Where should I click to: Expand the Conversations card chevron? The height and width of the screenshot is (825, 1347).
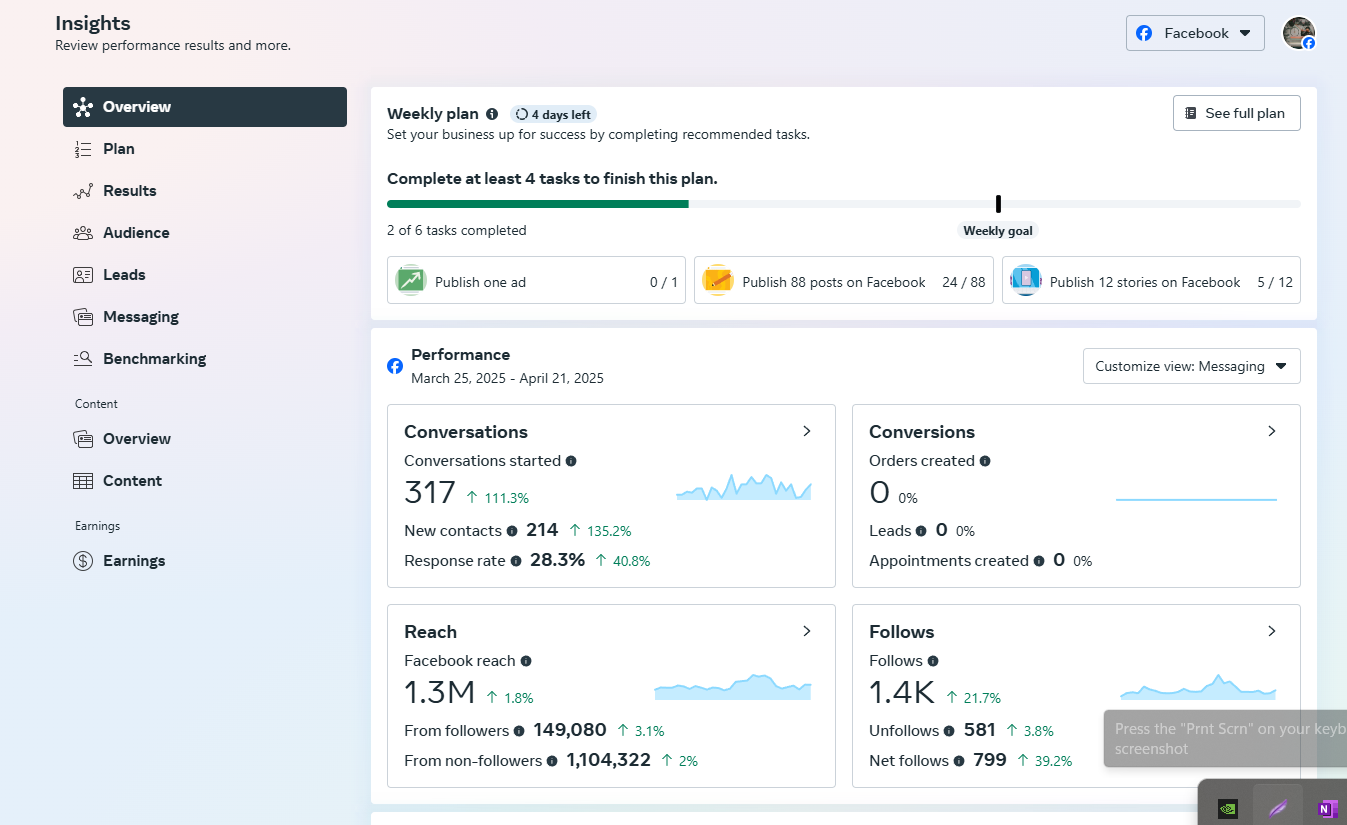point(807,431)
